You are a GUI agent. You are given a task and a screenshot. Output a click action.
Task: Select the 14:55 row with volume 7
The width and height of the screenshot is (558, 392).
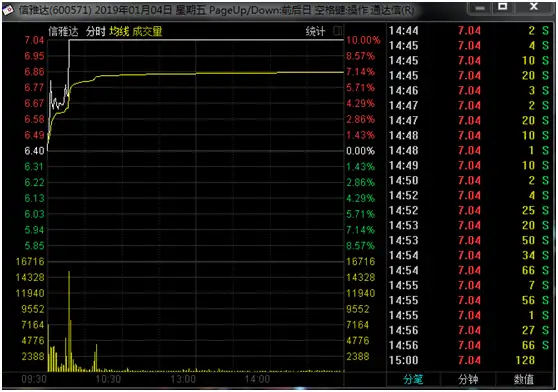(469, 285)
